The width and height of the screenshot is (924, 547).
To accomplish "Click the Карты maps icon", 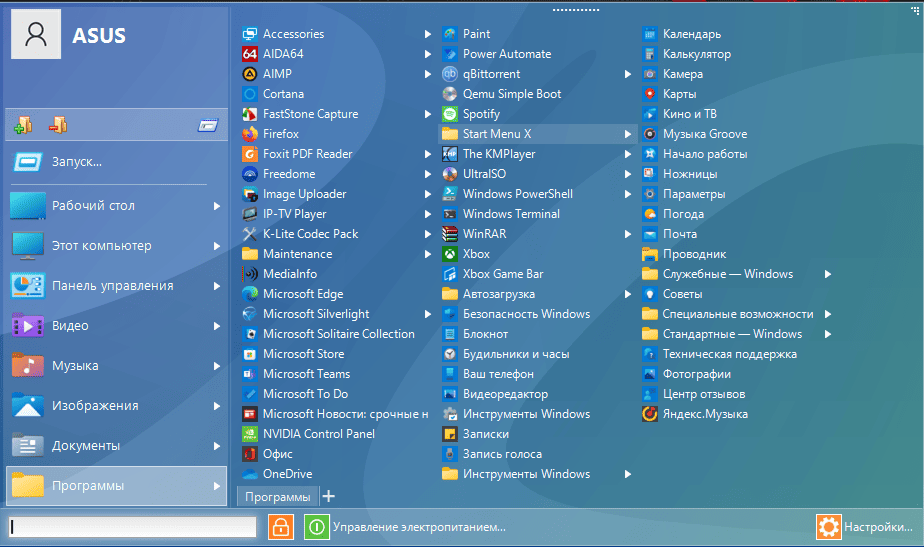I will tap(649, 94).
